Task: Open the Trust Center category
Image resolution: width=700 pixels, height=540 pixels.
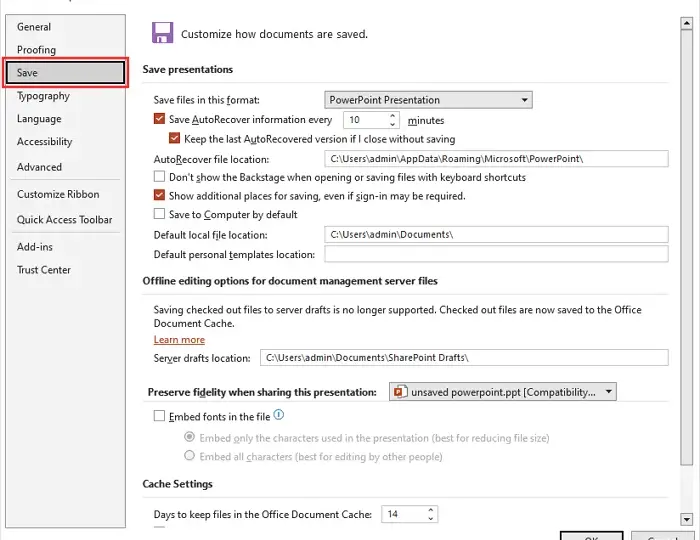Action: tap(44, 270)
